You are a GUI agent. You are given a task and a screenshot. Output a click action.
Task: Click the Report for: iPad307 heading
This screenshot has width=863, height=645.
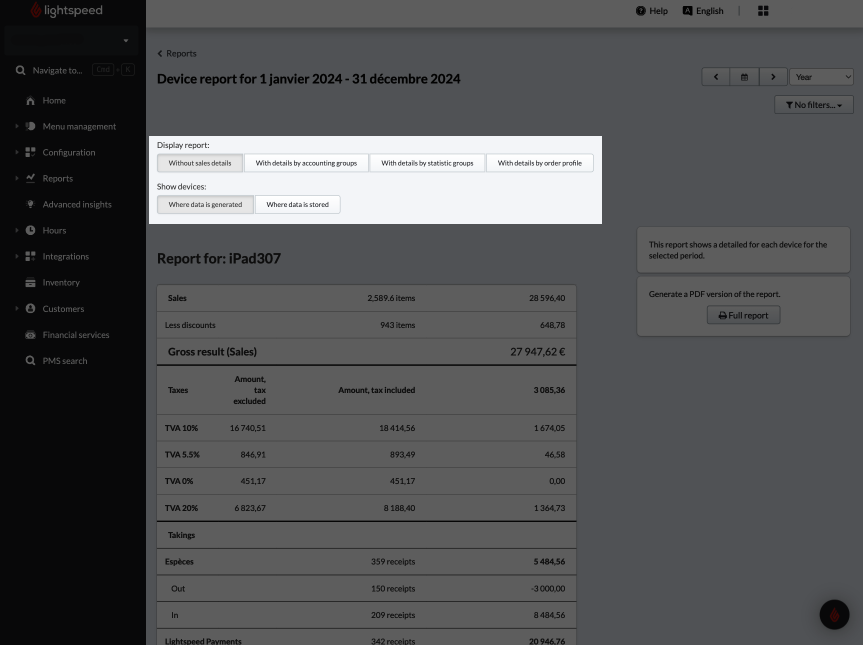point(219,258)
